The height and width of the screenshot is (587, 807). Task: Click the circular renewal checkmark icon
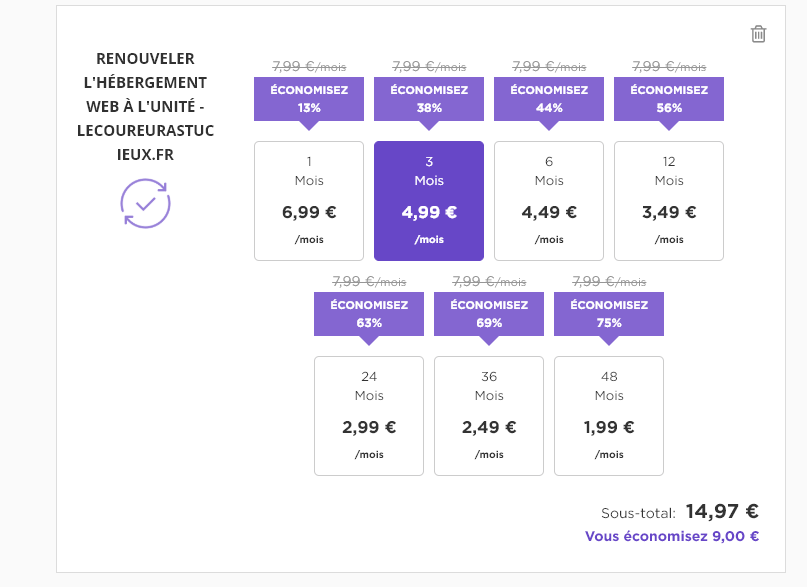click(146, 203)
